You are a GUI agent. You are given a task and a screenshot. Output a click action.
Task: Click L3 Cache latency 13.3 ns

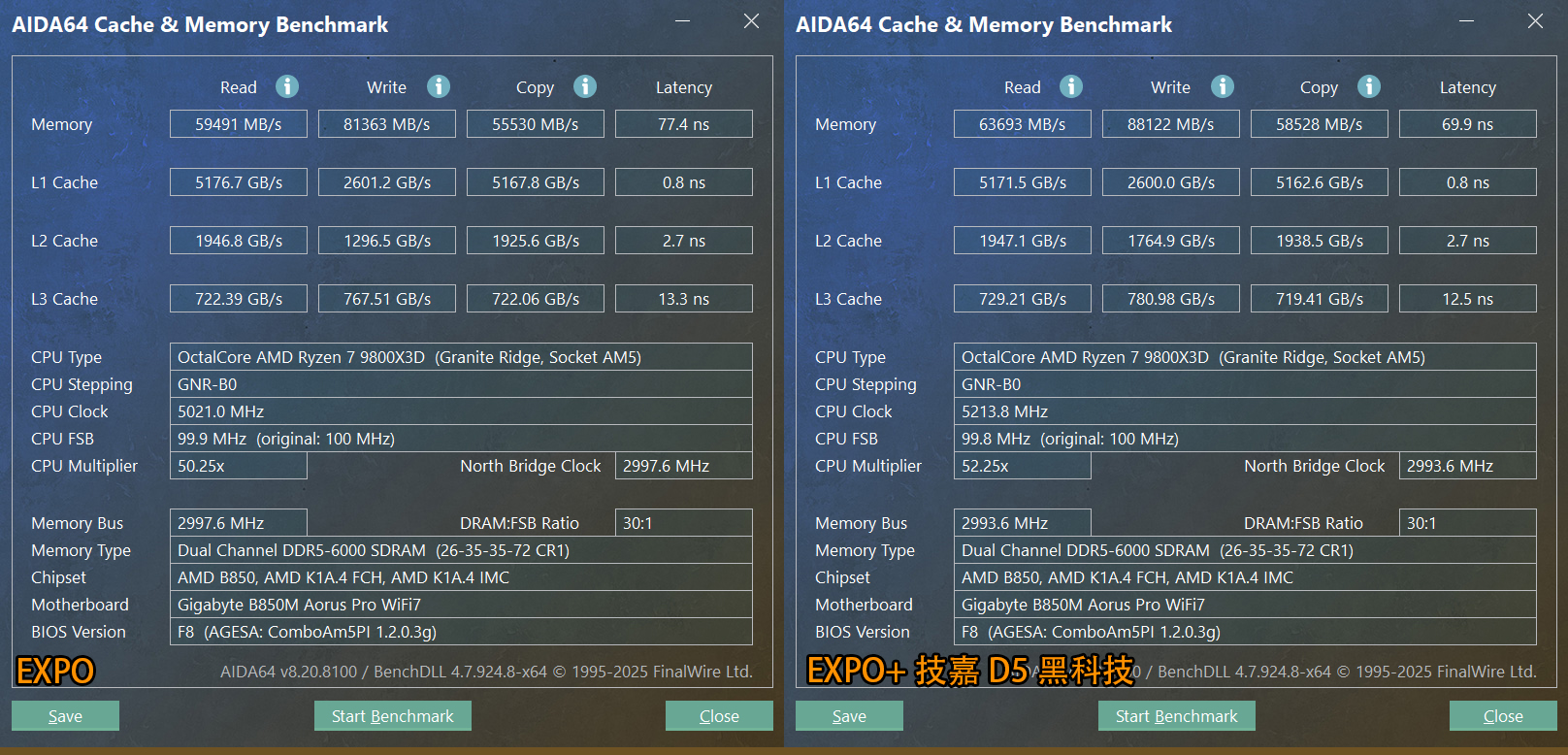[x=684, y=299]
